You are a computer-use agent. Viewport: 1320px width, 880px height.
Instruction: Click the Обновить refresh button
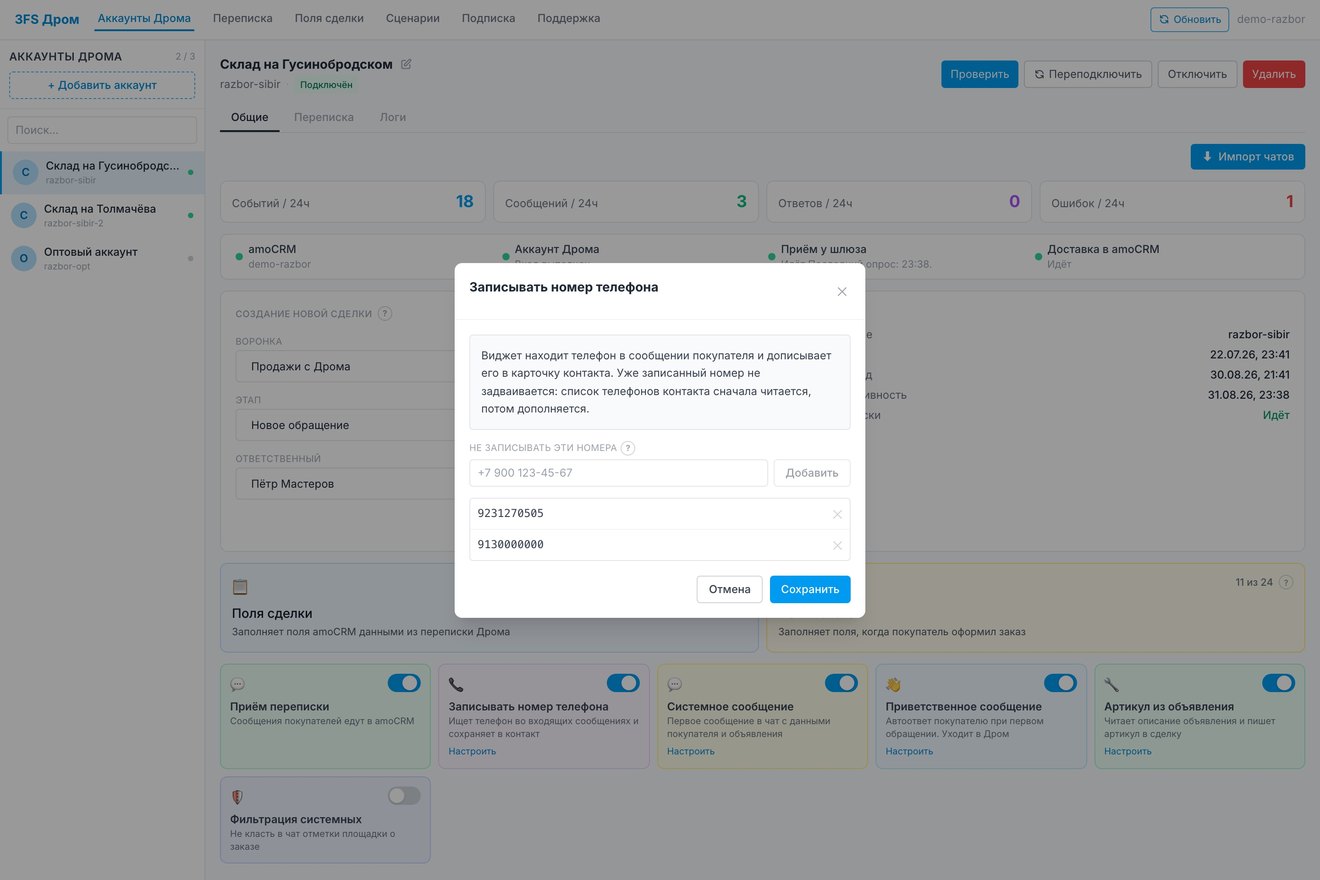coord(1190,19)
